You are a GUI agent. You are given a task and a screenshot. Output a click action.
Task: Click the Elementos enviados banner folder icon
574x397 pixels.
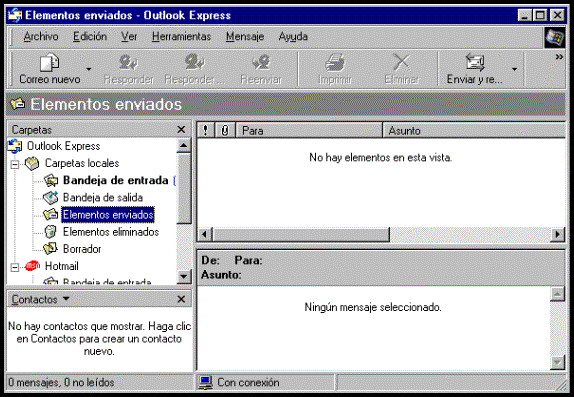(18, 104)
